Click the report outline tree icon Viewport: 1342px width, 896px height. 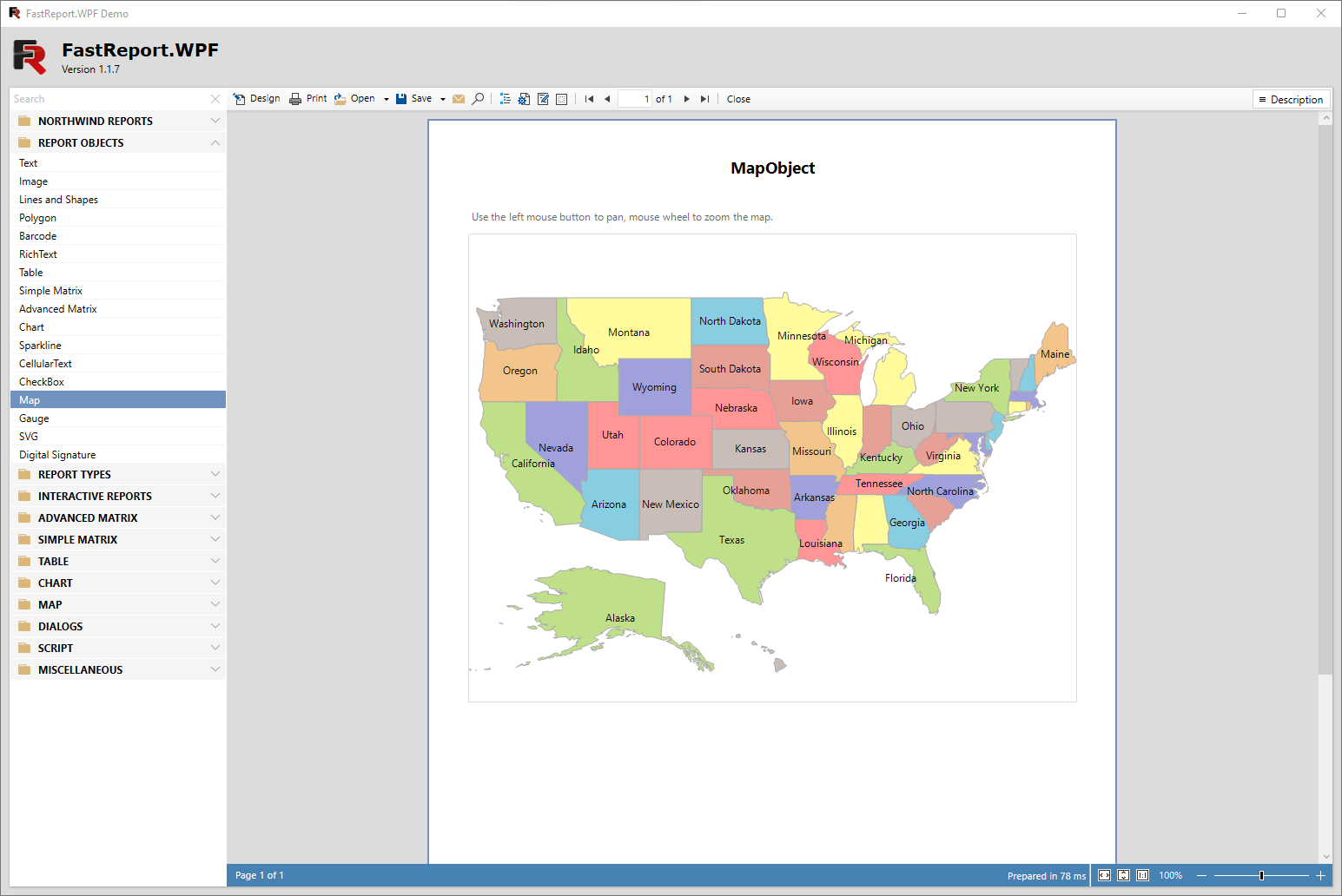[505, 99]
